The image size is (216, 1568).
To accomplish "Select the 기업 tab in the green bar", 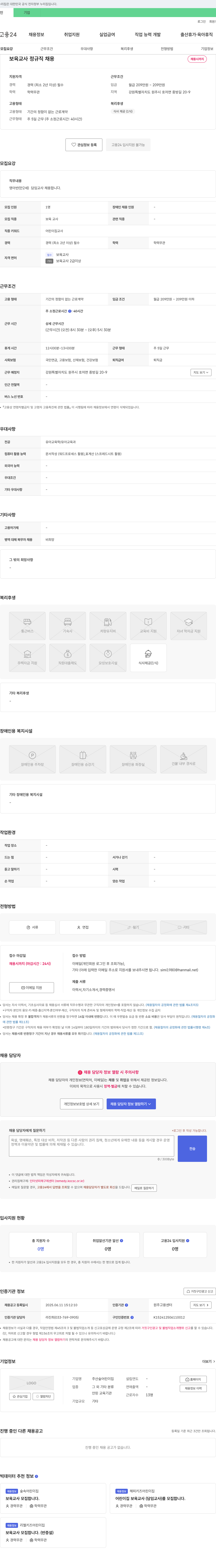I will (27, 13).
